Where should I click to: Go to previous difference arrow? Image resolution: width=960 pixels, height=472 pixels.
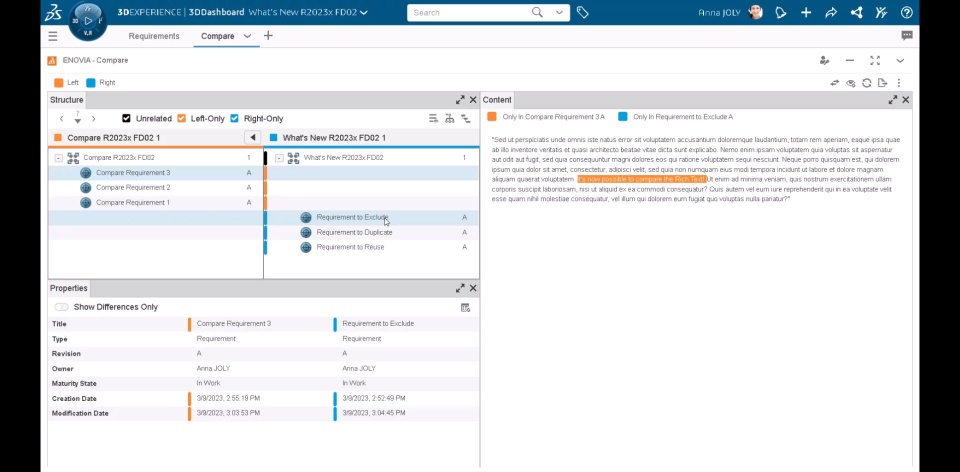coord(61,119)
